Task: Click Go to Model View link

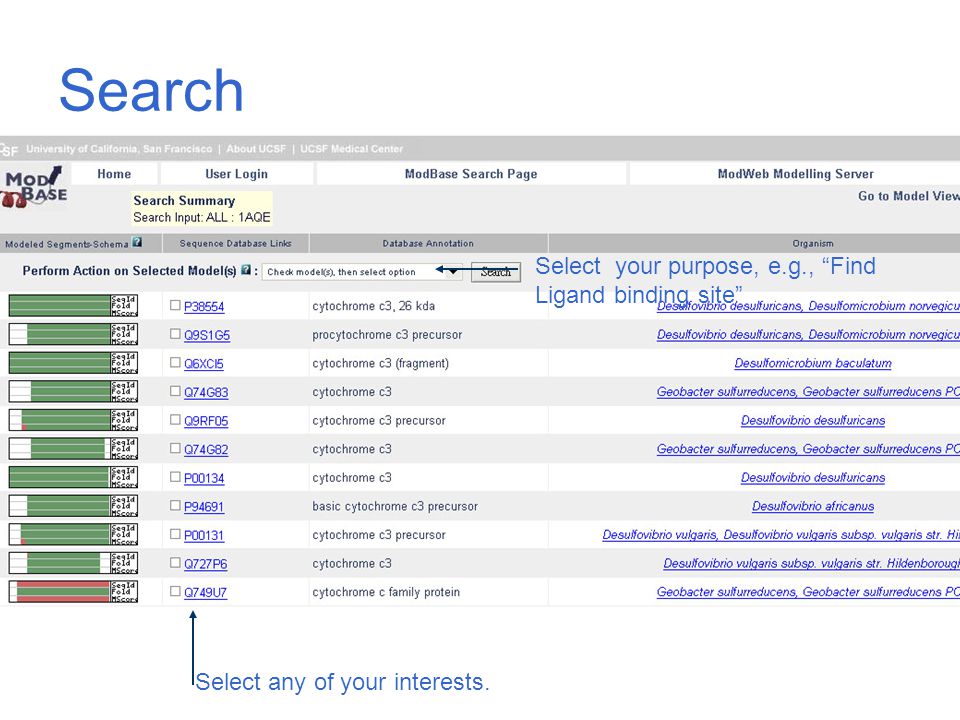Action: [x=909, y=196]
